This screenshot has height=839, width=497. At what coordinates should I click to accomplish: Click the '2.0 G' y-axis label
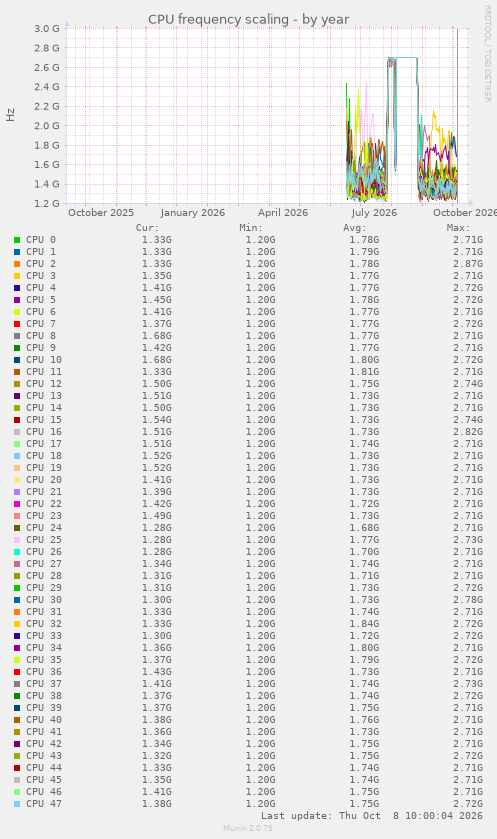[x=47, y=126]
